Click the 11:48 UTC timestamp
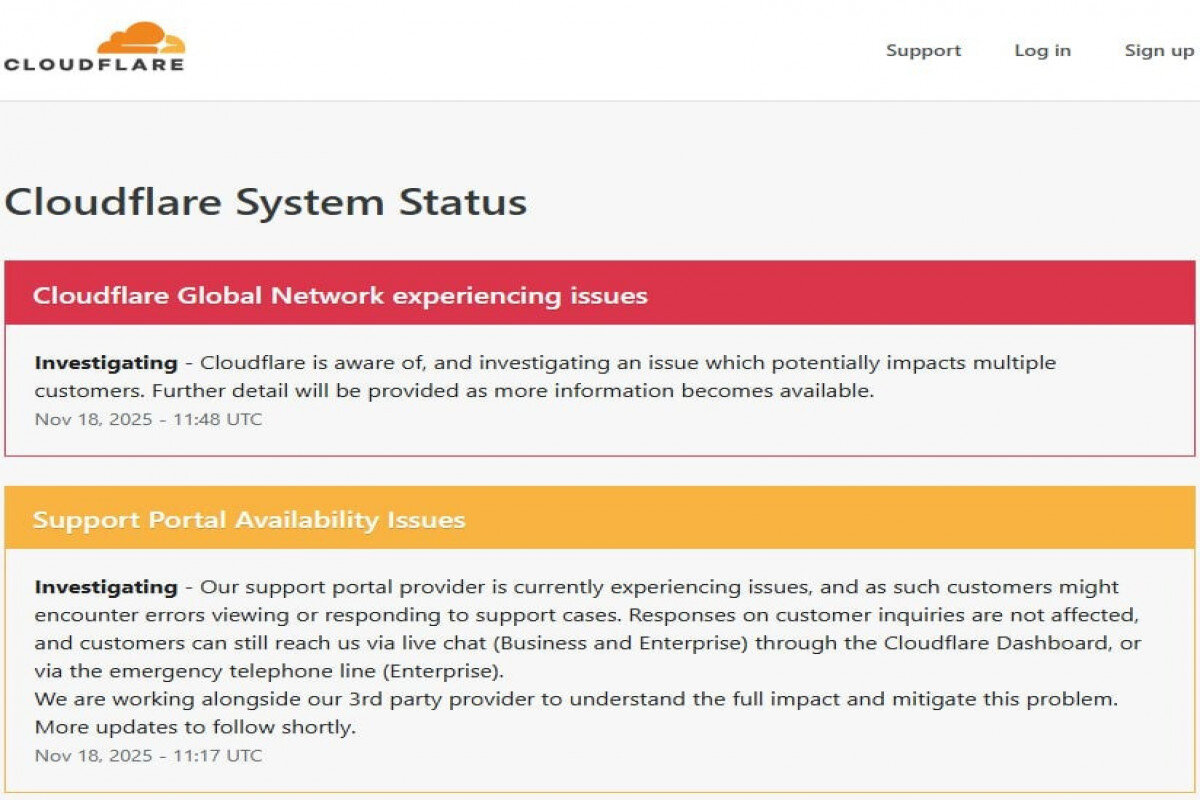 [148, 419]
